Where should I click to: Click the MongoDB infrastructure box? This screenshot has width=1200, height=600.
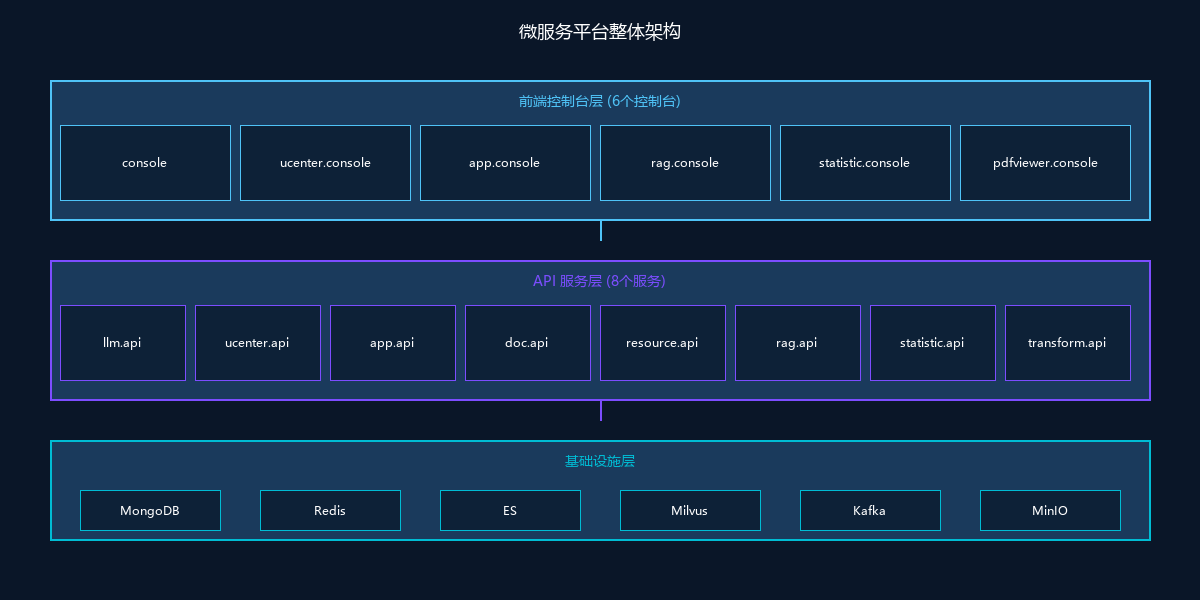150,510
